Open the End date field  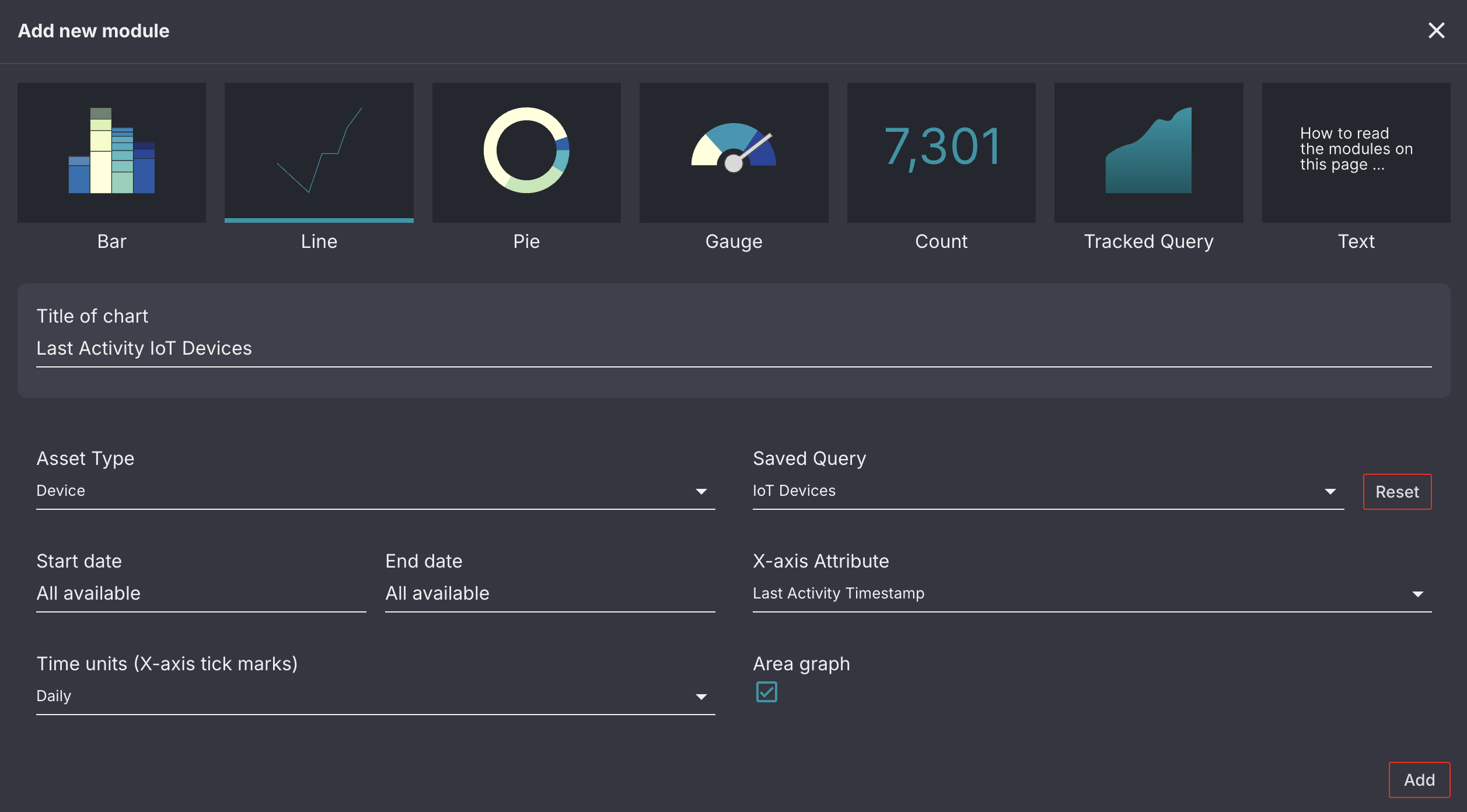point(549,594)
